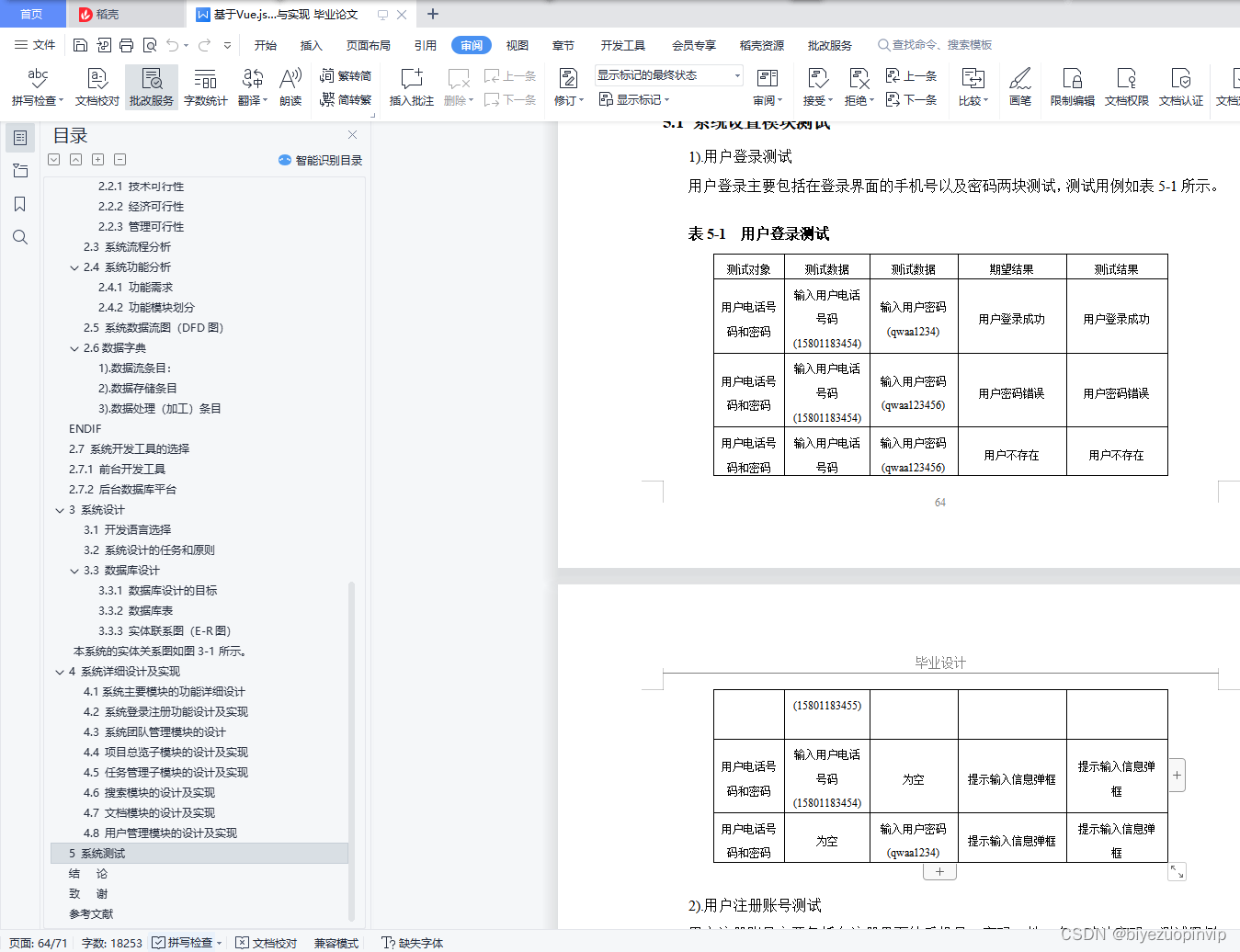Click the resize table handle at bottom-right

pyautogui.click(x=1177, y=872)
